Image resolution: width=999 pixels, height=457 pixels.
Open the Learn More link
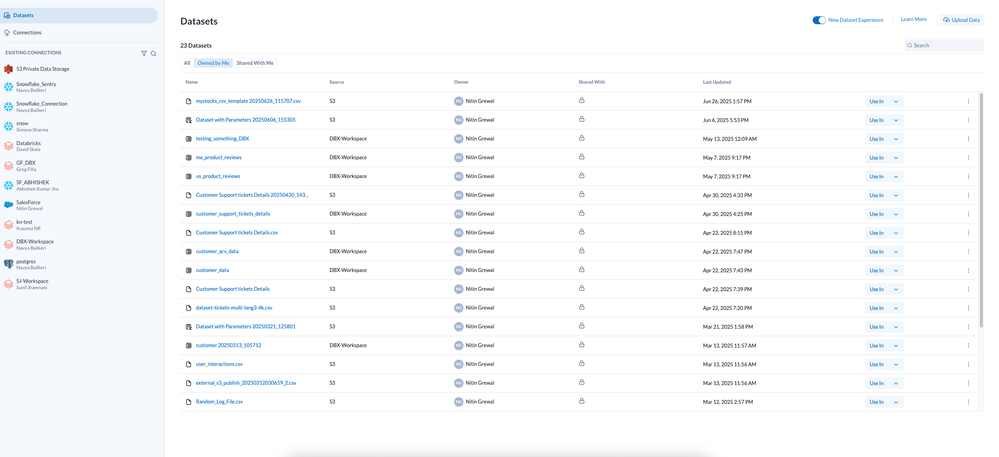[x=913, y=20]
